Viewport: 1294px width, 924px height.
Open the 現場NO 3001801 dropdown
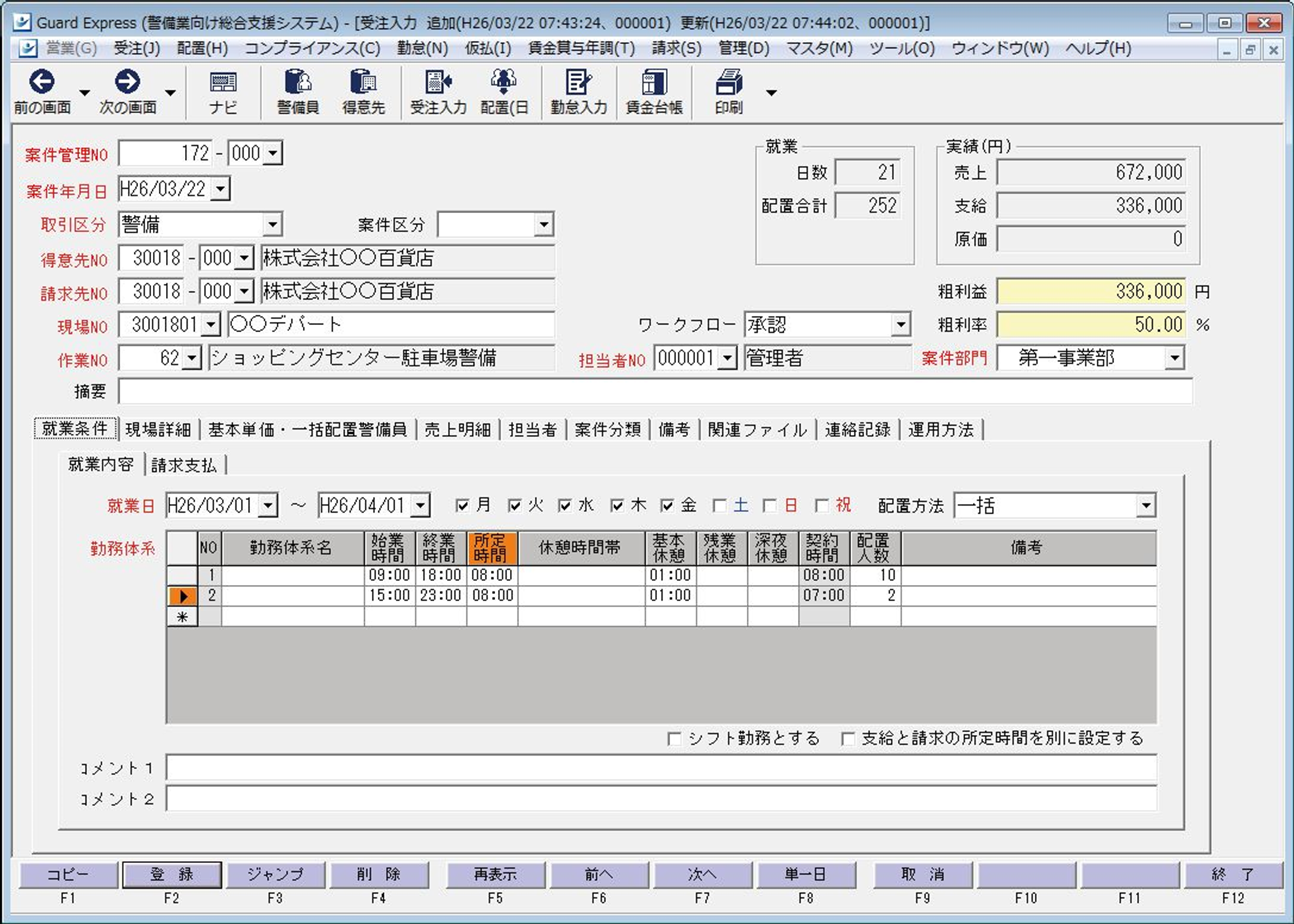coord(211,325)
